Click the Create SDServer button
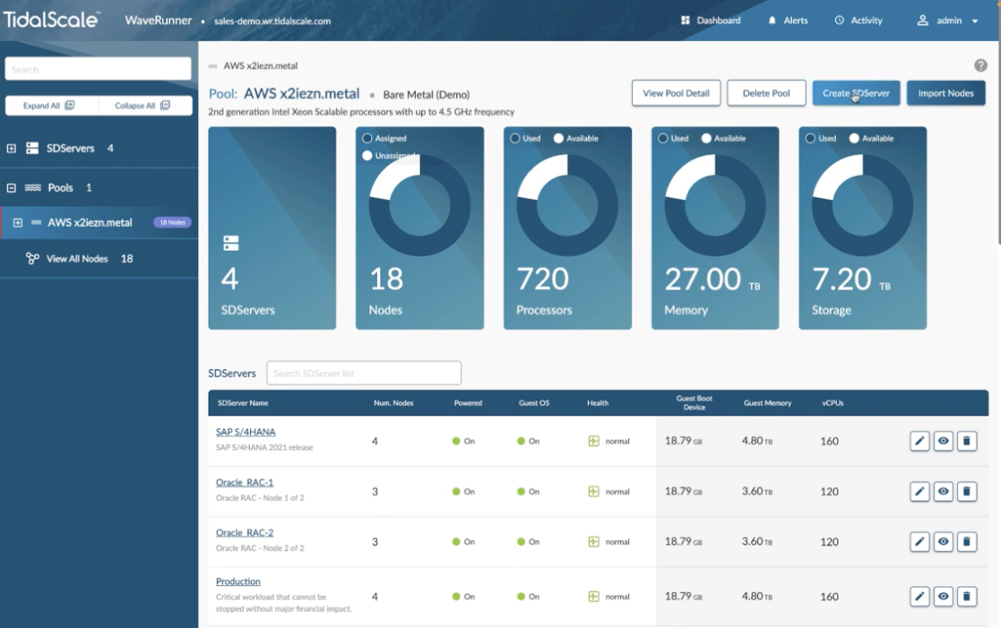1002x629 pixels. pyautogui.click(x=856, y=92)
